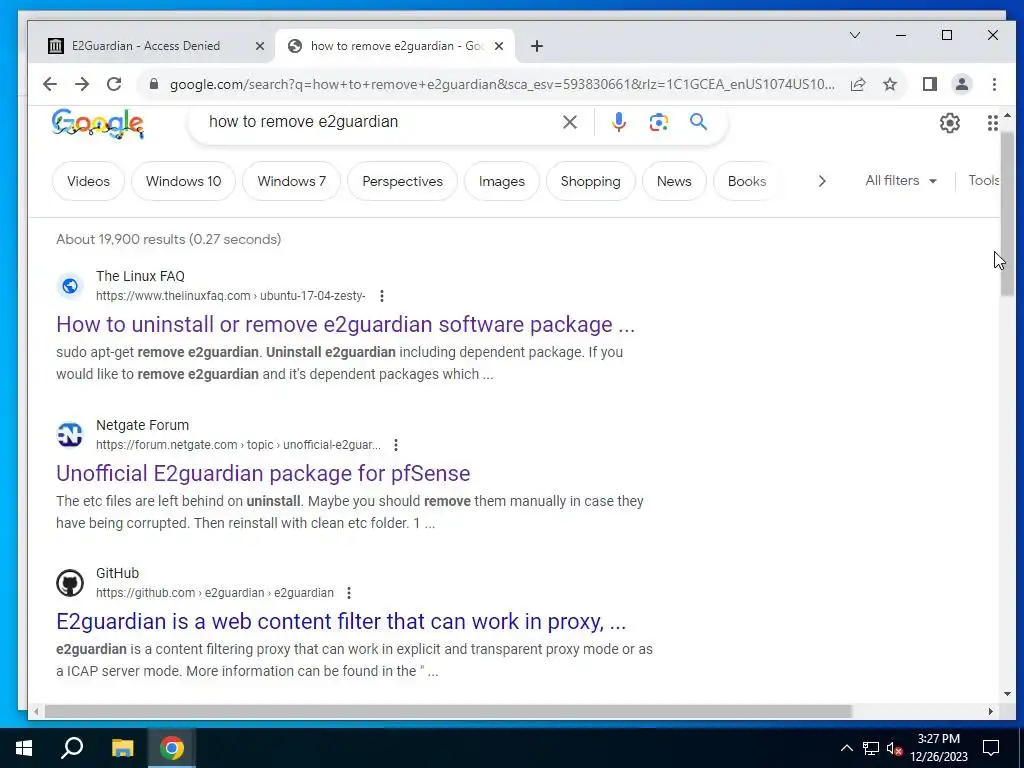
Task: Click the vertical scrollbar thumb
Action: [1007, 212]
